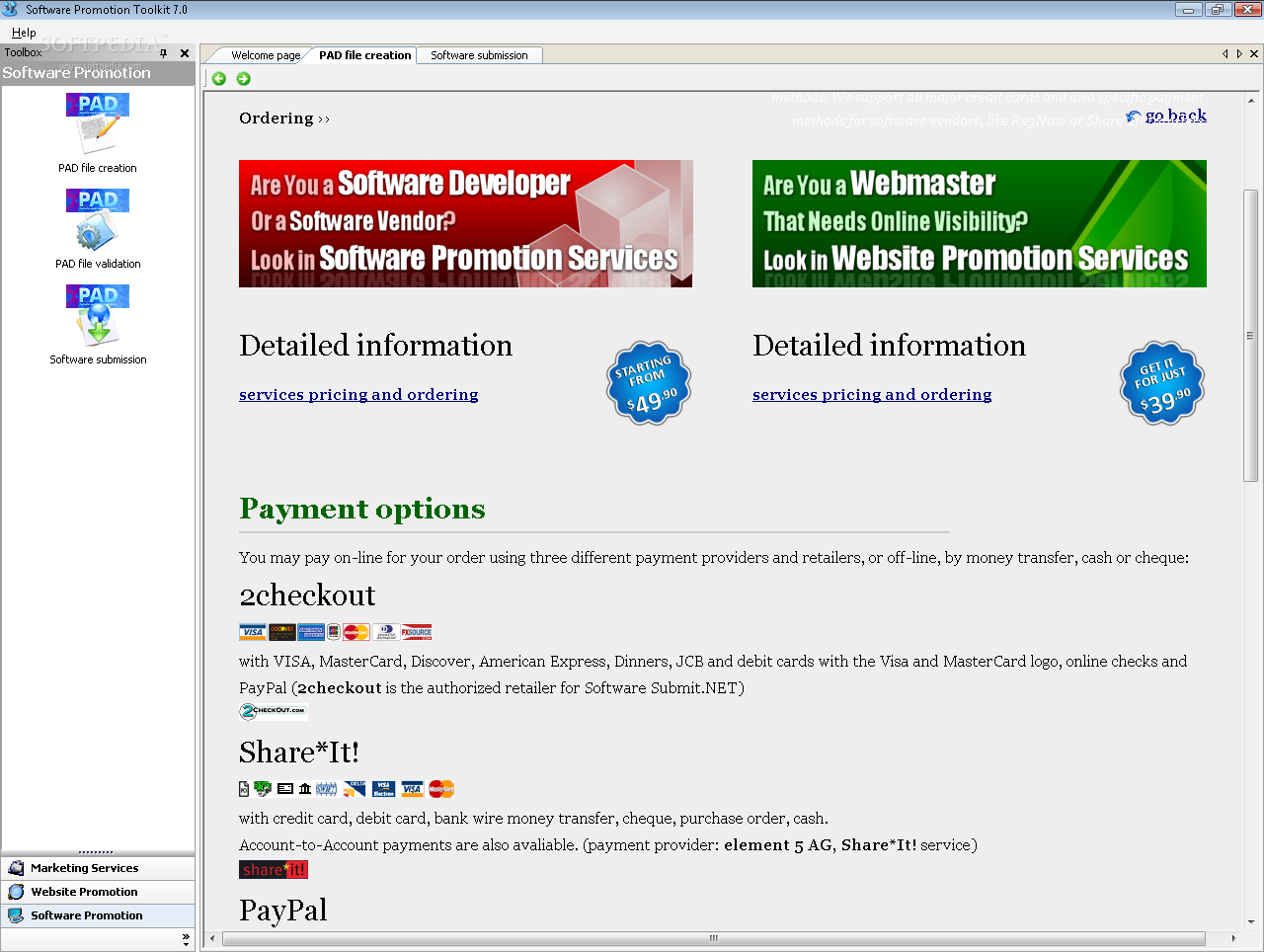Click the horizontal scrollbar thumb

(x=713, y=938)
